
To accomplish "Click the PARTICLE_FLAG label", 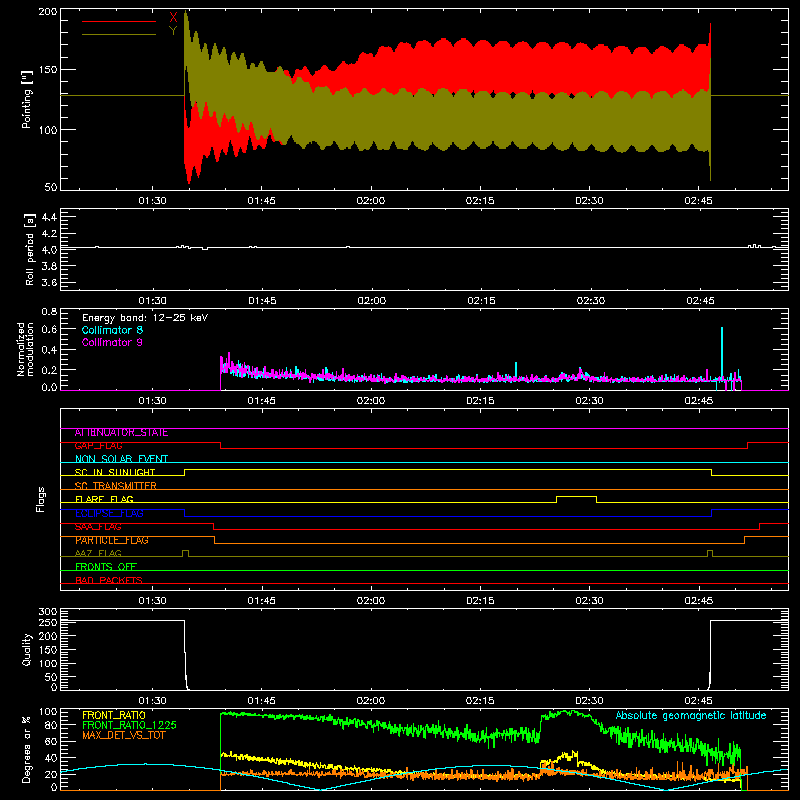I will pyautogui.click(x=112, y=540).
